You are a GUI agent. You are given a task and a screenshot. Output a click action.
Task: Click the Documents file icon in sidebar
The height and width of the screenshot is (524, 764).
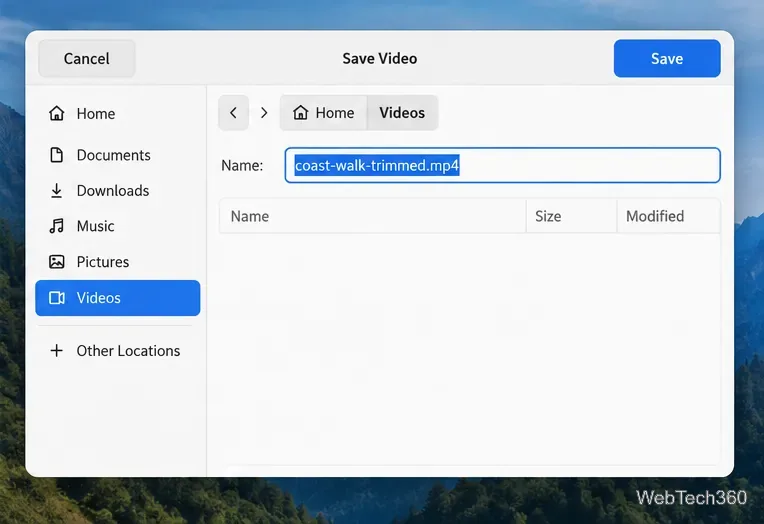[57, 155]
